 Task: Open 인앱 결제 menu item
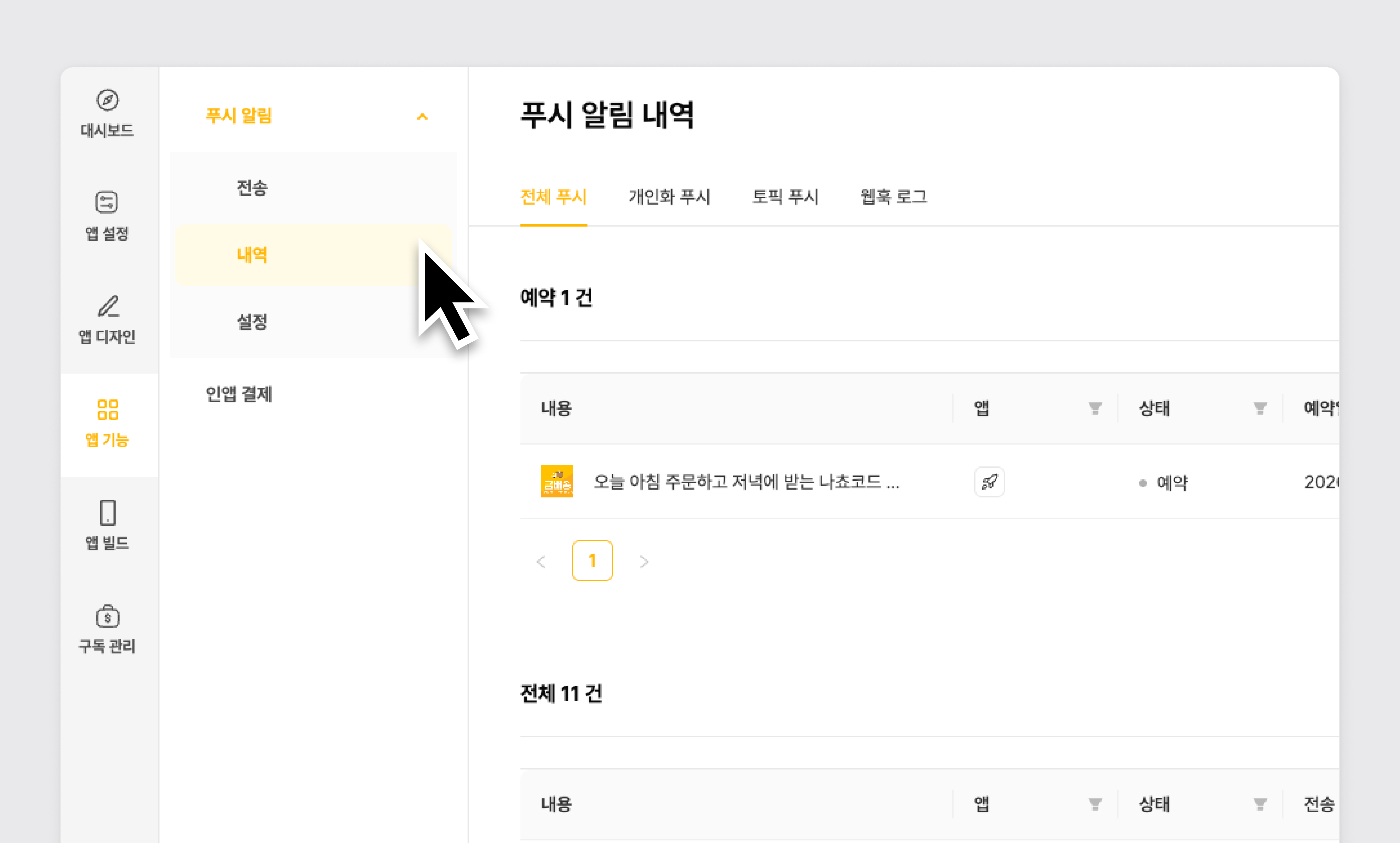[x=239, y=394]
